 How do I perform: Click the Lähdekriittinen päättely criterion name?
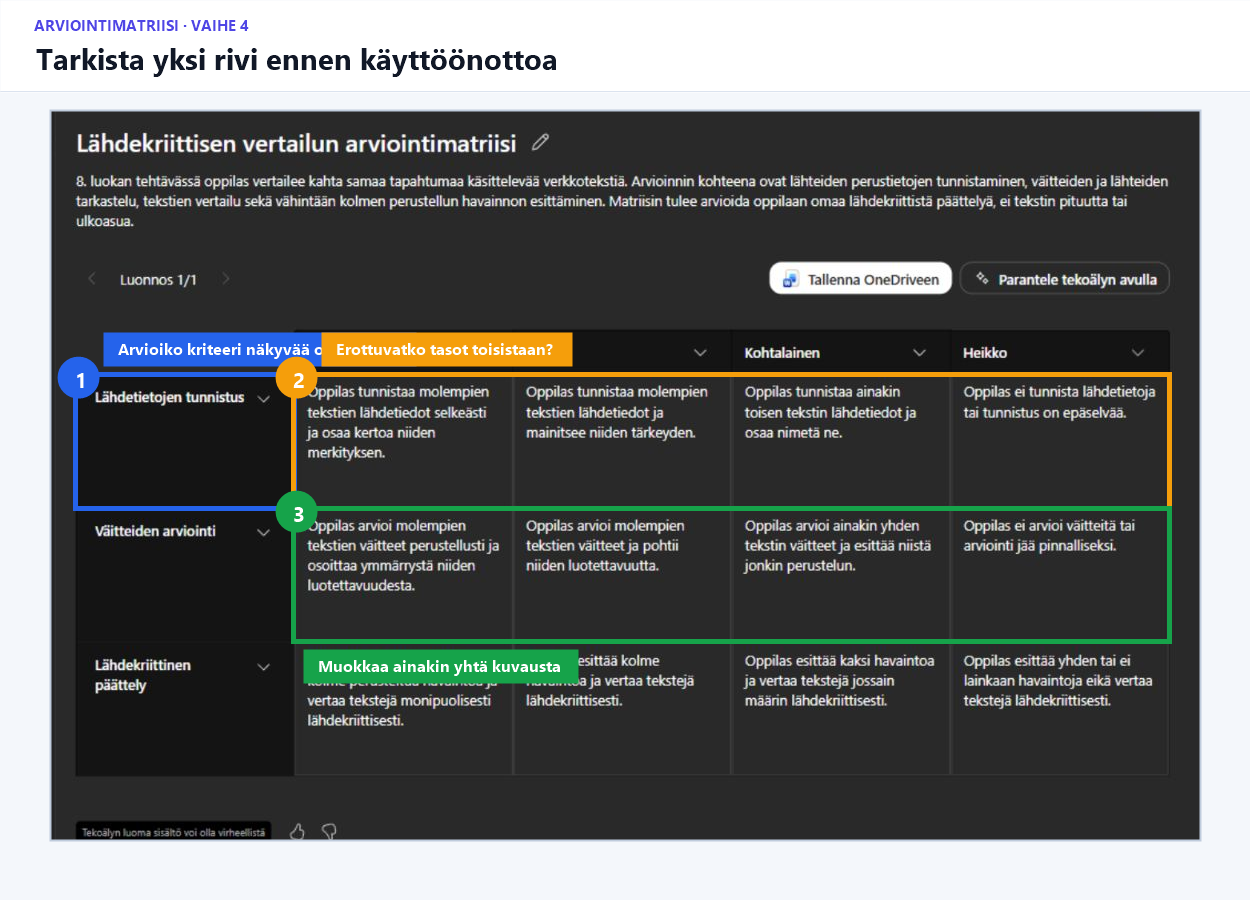[143, 675]
